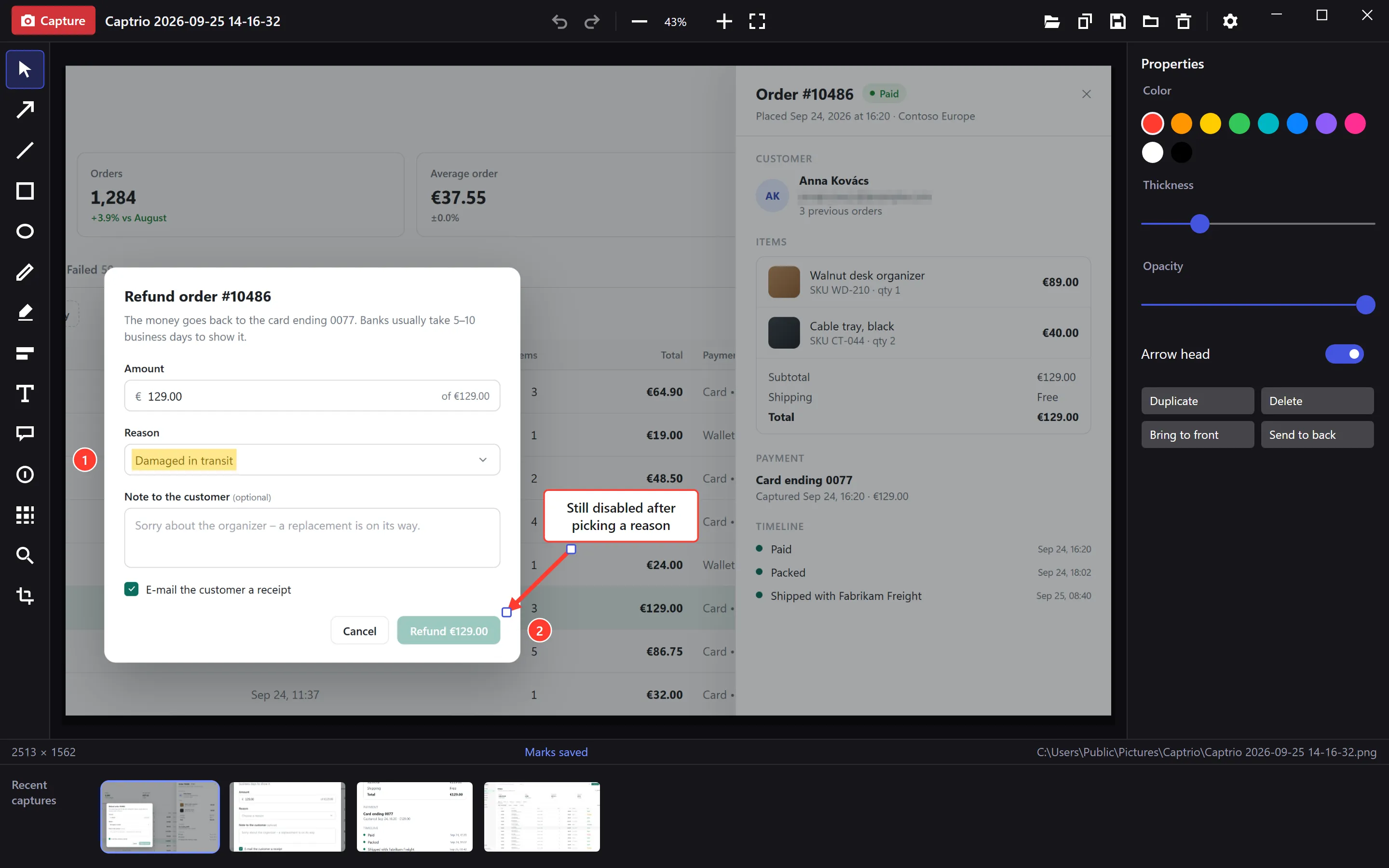Select the speech-bubble Callout tool
The height and width of the screenshot is (868, 1389).
[x=25, y=434]
